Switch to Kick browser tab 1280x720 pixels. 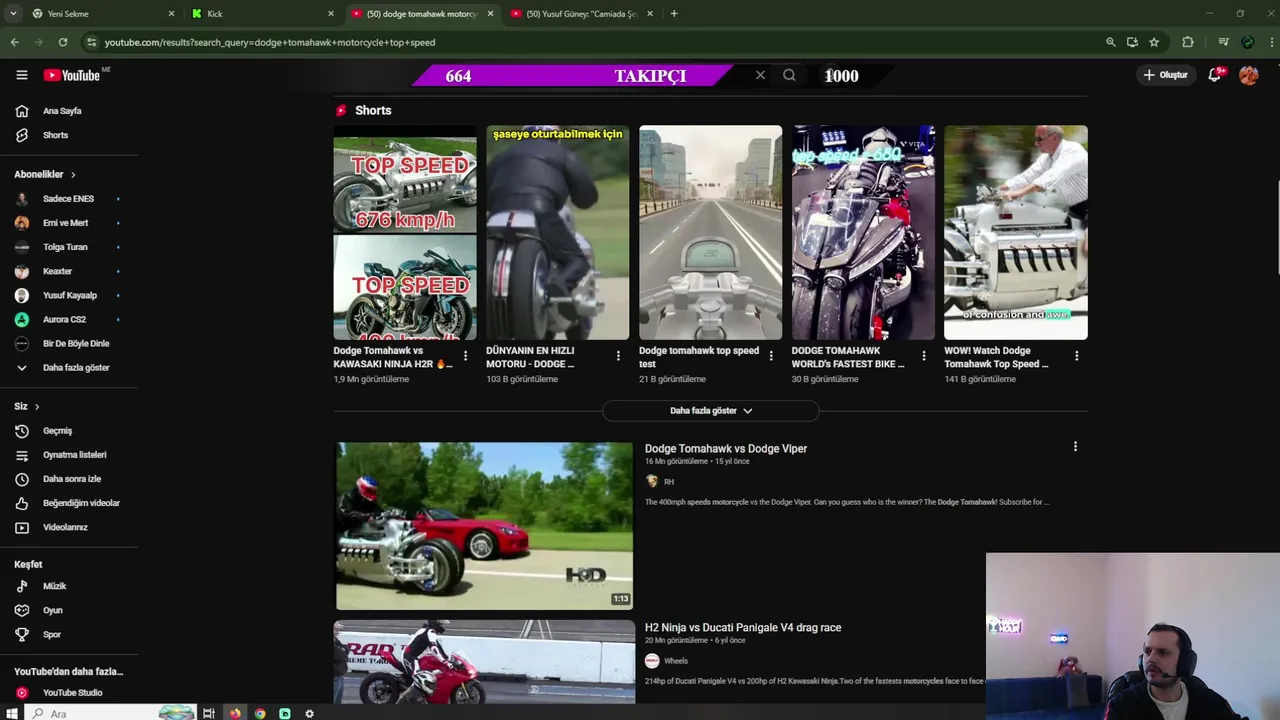(262, 14)
